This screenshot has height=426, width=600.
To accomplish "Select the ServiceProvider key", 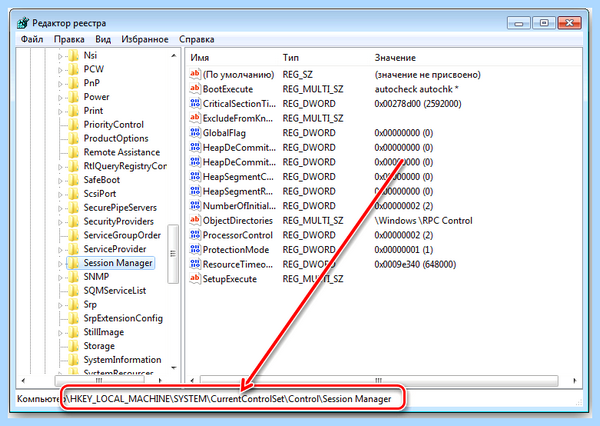I will (x=115, y=249).
